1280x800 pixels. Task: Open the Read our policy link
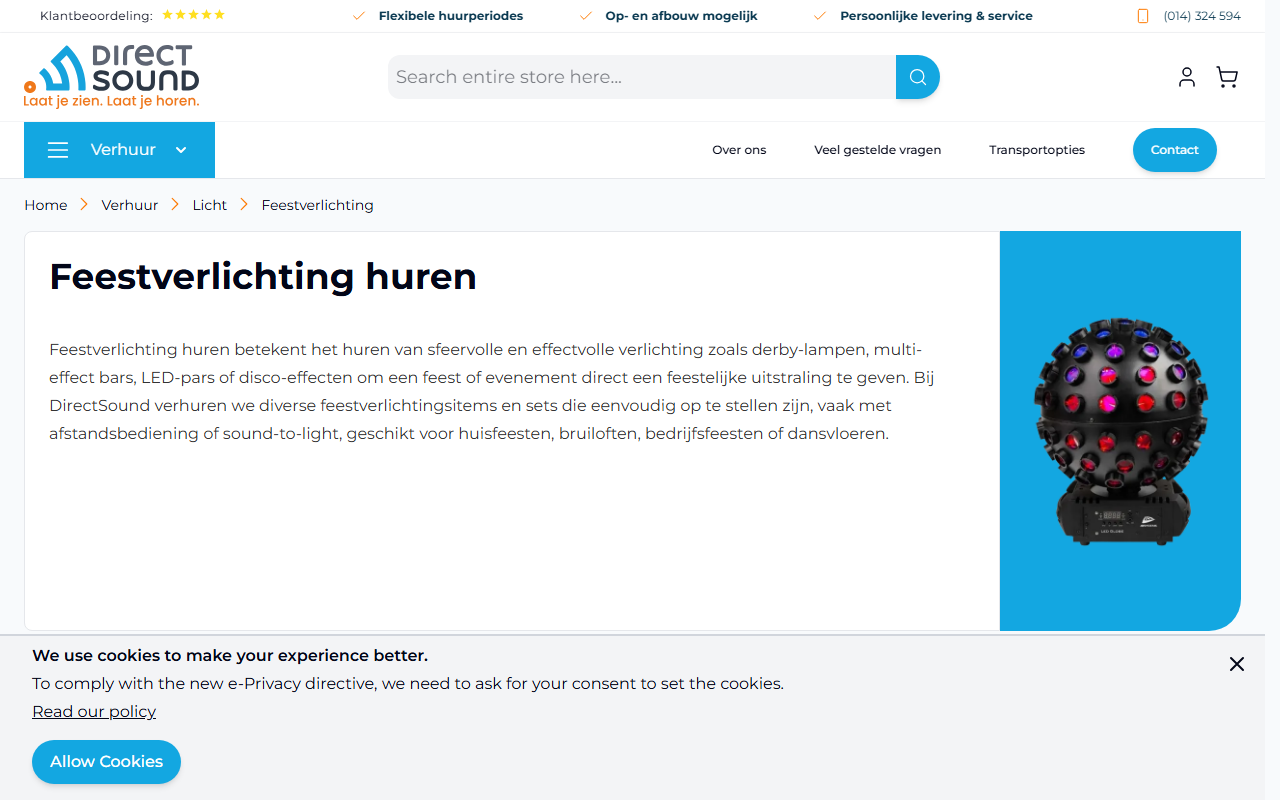click(94, 711)
